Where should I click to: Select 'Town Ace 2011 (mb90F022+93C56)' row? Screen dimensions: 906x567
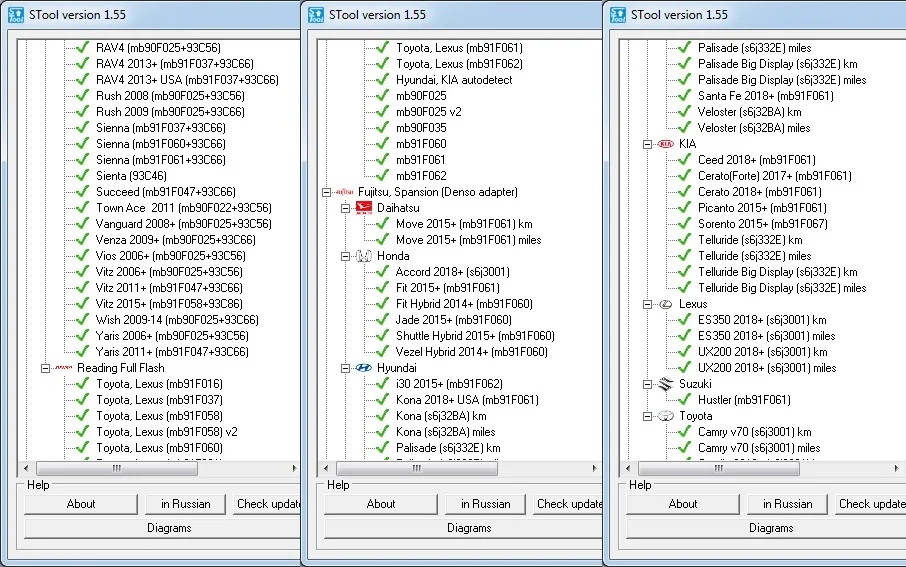pos(184,208)
